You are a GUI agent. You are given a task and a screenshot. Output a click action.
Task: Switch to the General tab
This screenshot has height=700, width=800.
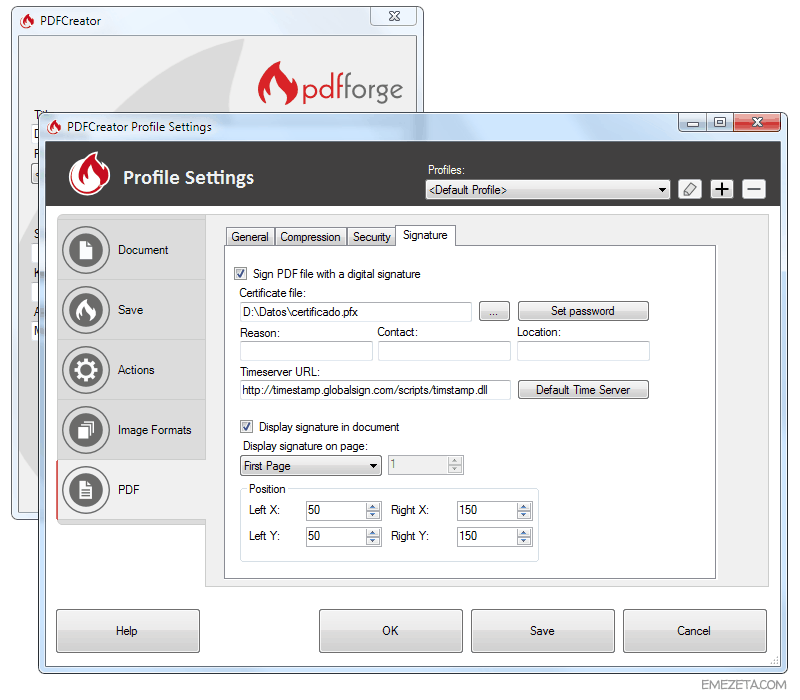point(250,237)
